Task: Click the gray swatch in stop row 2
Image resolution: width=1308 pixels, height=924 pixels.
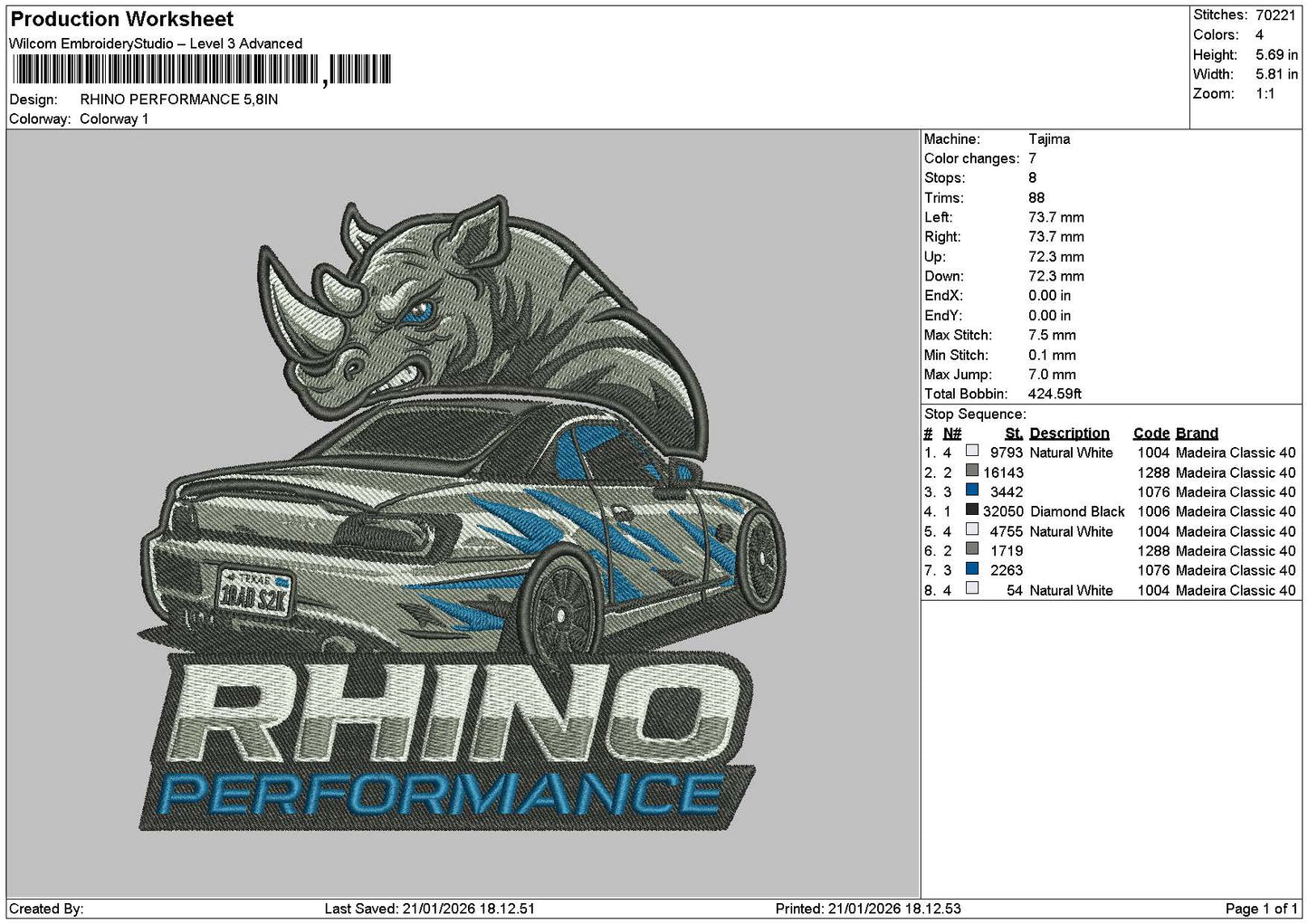Action: (972, 471)
